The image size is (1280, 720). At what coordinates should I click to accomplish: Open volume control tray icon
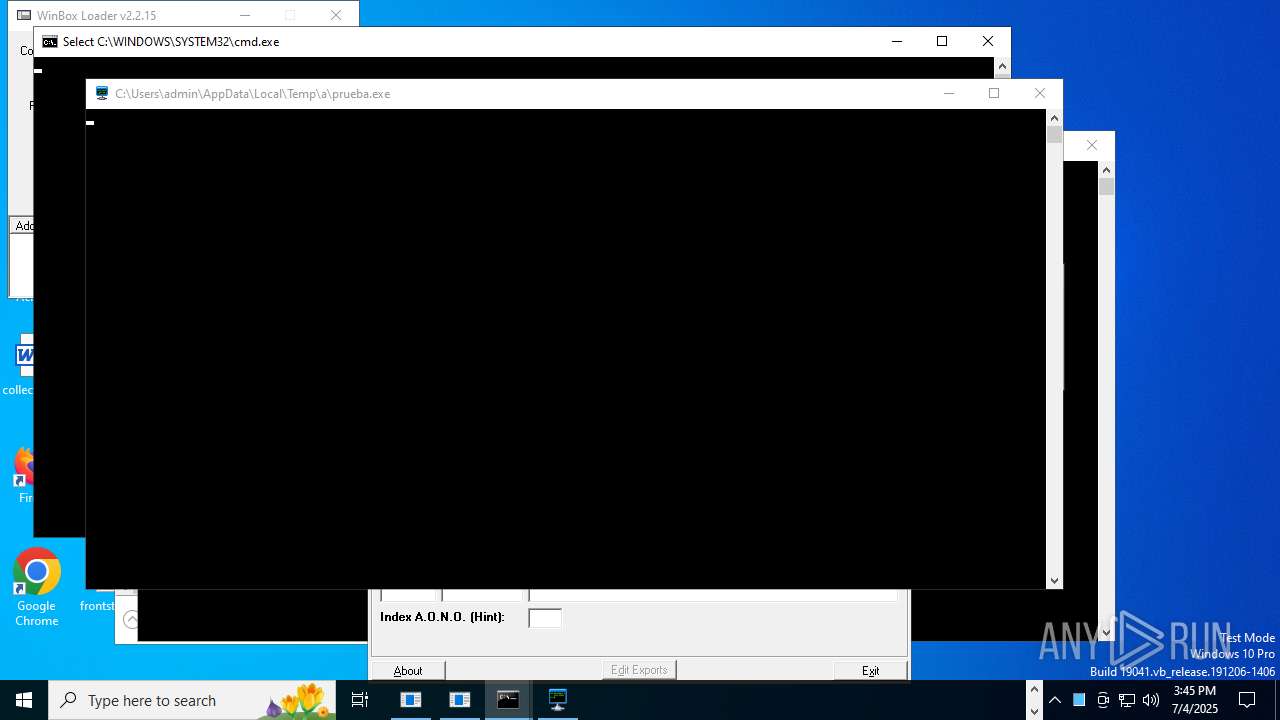click(1151, 700)
